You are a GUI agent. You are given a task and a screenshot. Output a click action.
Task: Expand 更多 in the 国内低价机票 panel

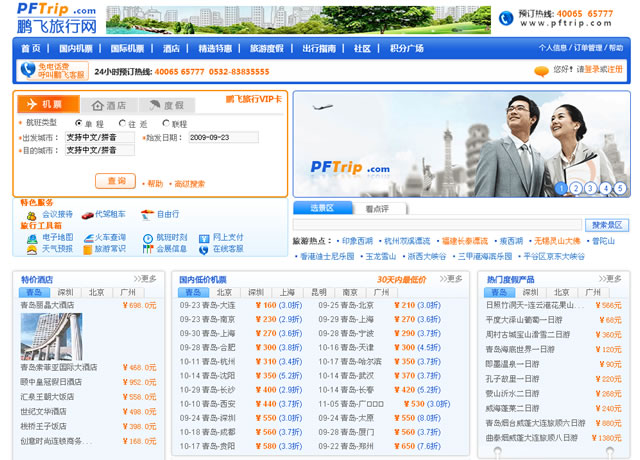451,279
